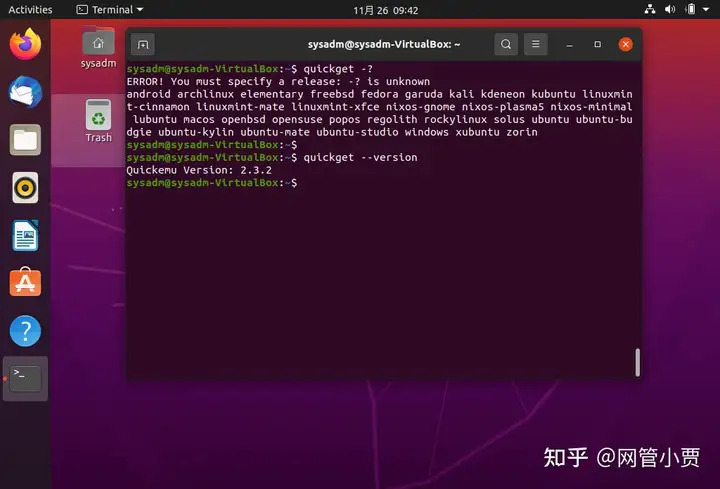
Task: Launch the Rhythmbox music player
Action: tap(25, 188)
